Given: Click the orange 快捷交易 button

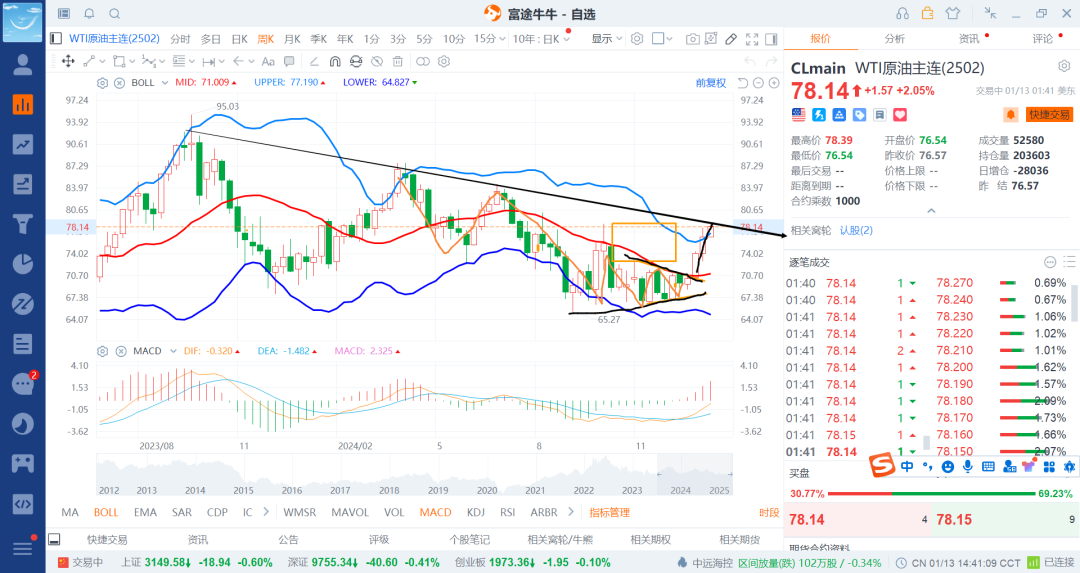Looking at the screenshot, I should coord(1049,115).
